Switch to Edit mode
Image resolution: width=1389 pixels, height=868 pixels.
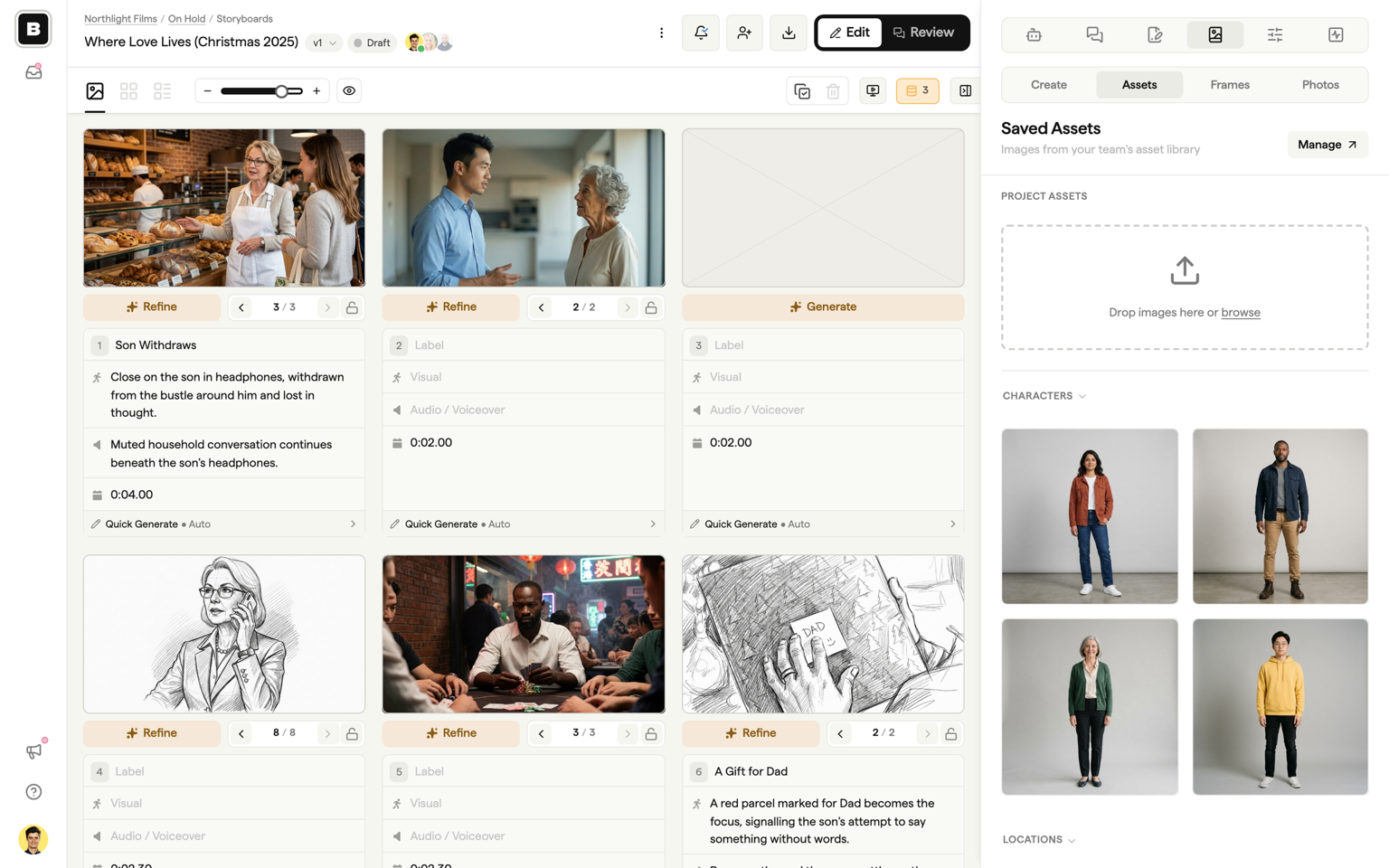[x=849, y=33]
